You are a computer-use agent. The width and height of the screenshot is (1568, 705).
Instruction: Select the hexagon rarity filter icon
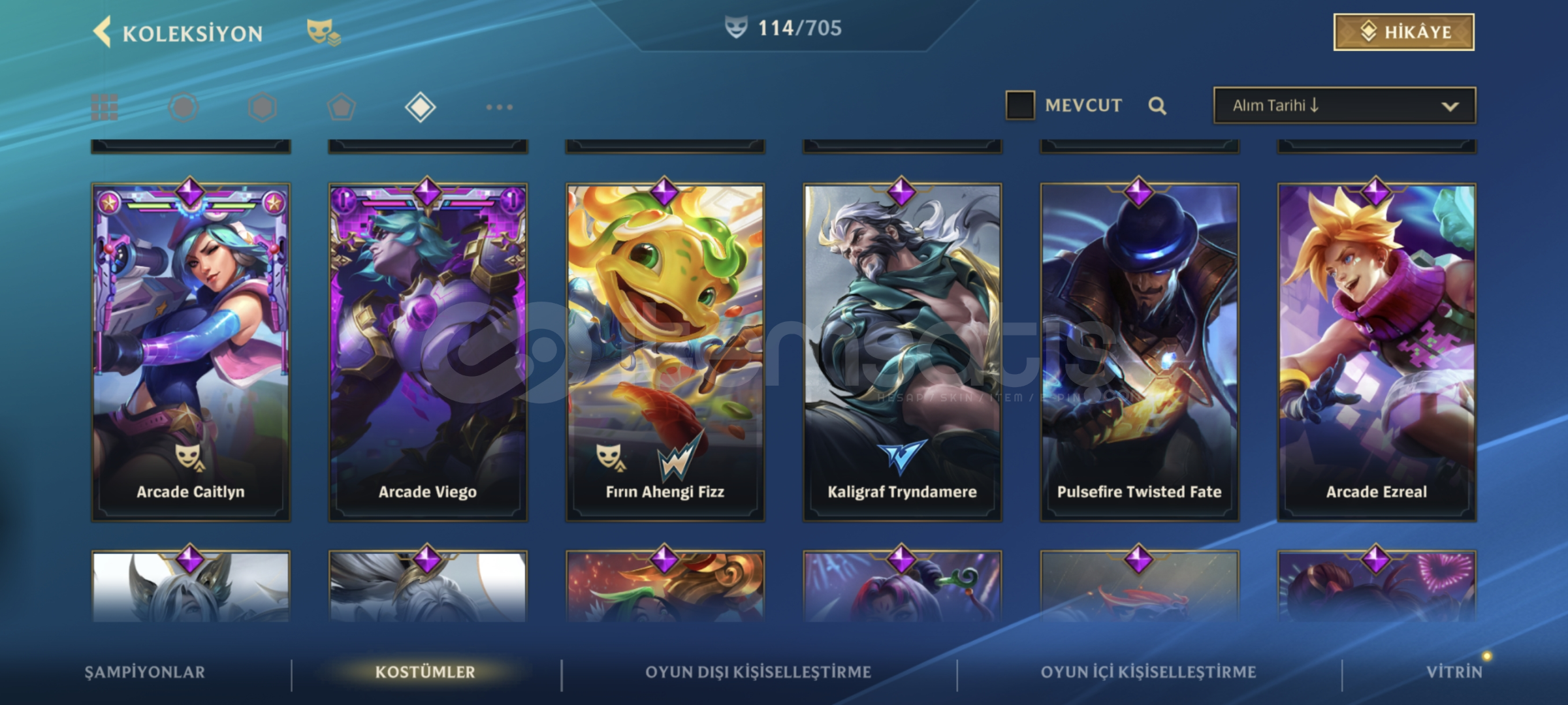click(x=263, y=107)
